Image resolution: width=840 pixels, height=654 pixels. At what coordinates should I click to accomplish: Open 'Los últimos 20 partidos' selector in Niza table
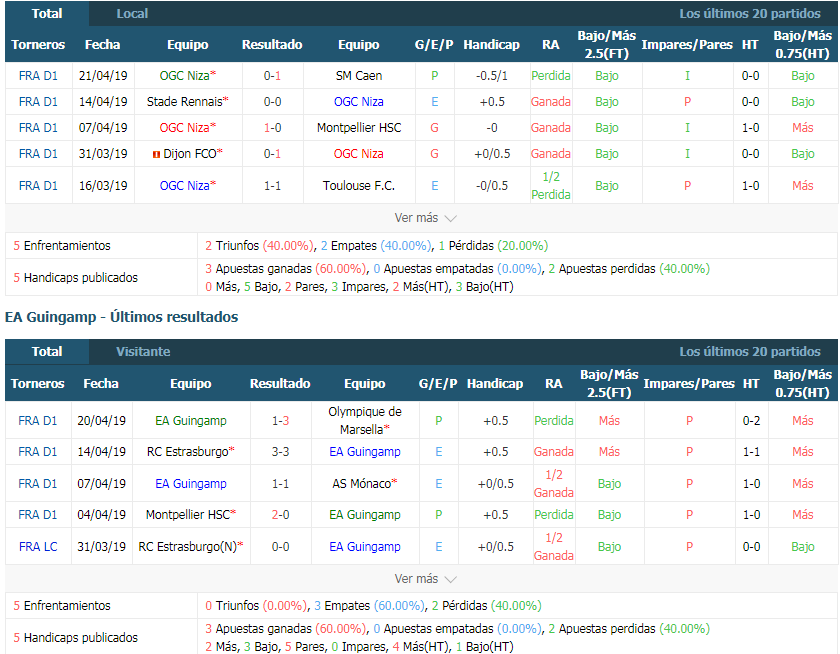pos(749,13)
